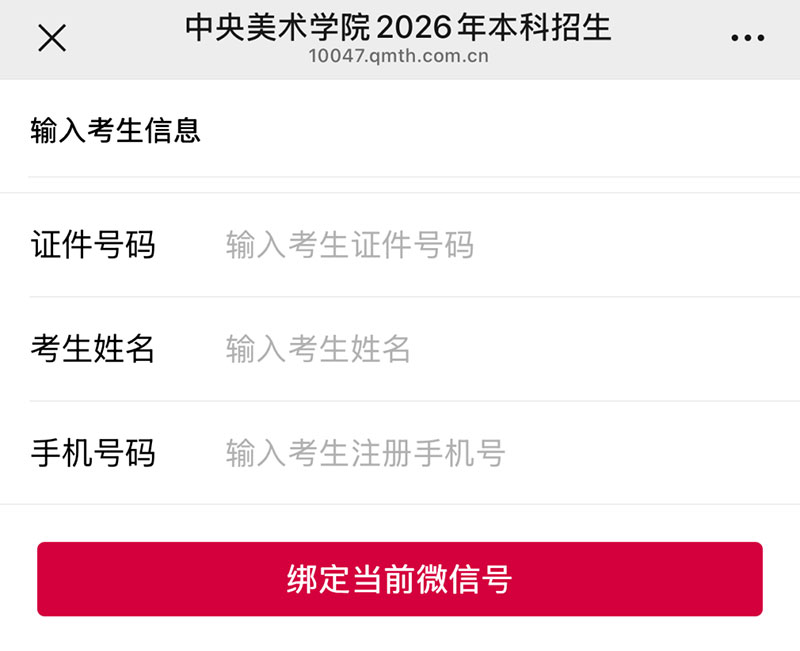Show more actions via the ellipsis icon
The height and width of the screenshot is (651, 800).
pos(747,38)
